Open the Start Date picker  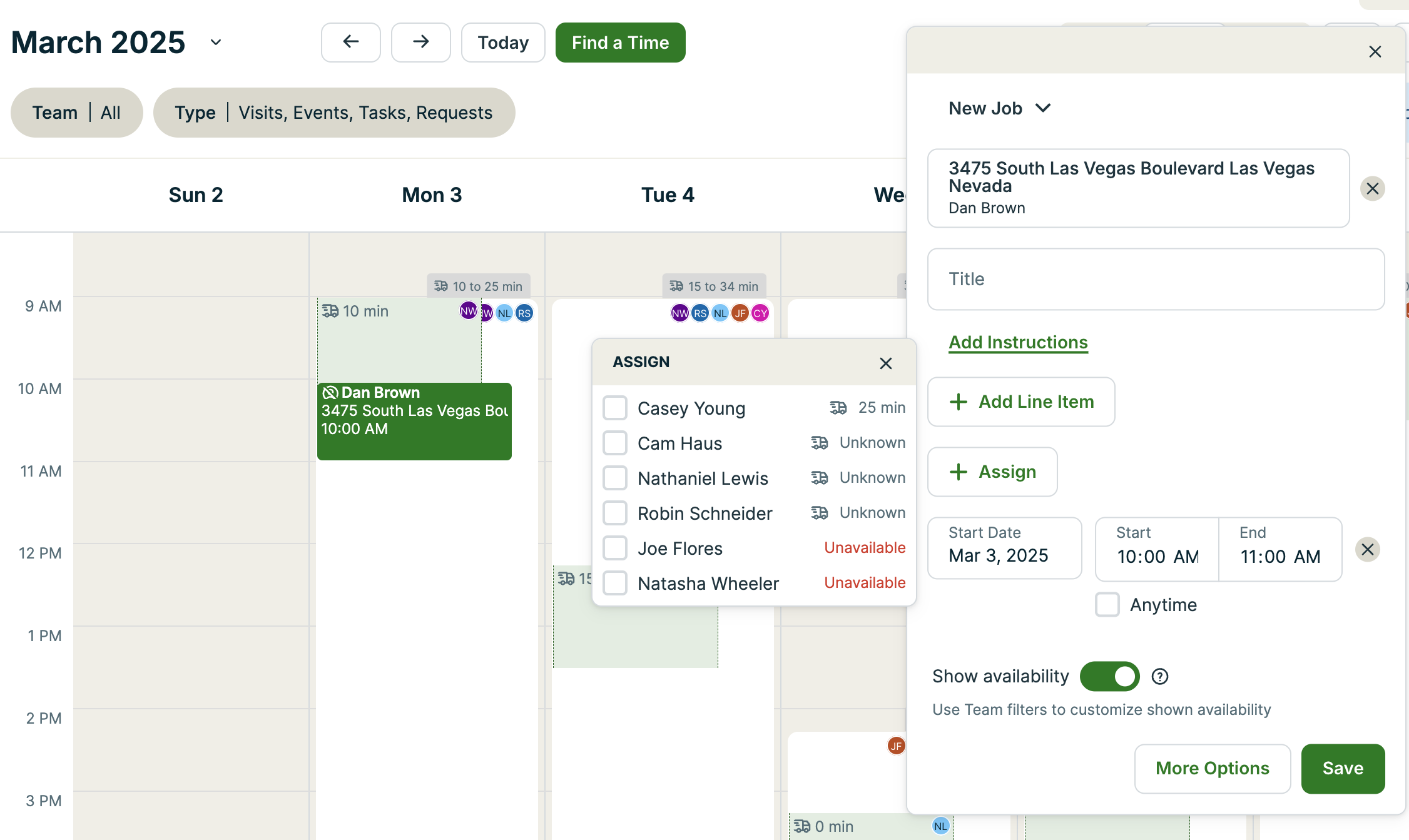[x=1004, y=548]
